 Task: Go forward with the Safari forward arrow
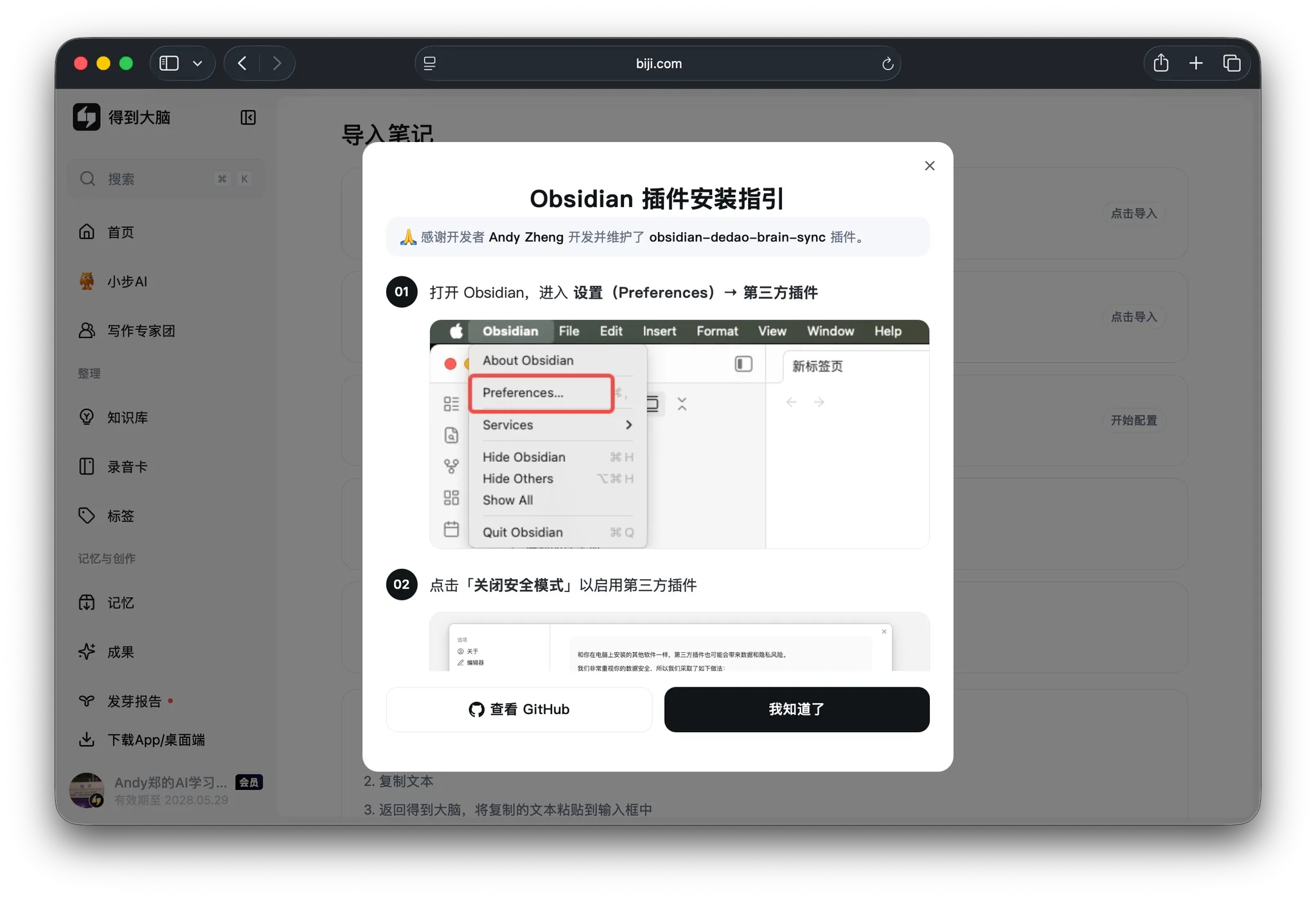[x=277, y=63]
